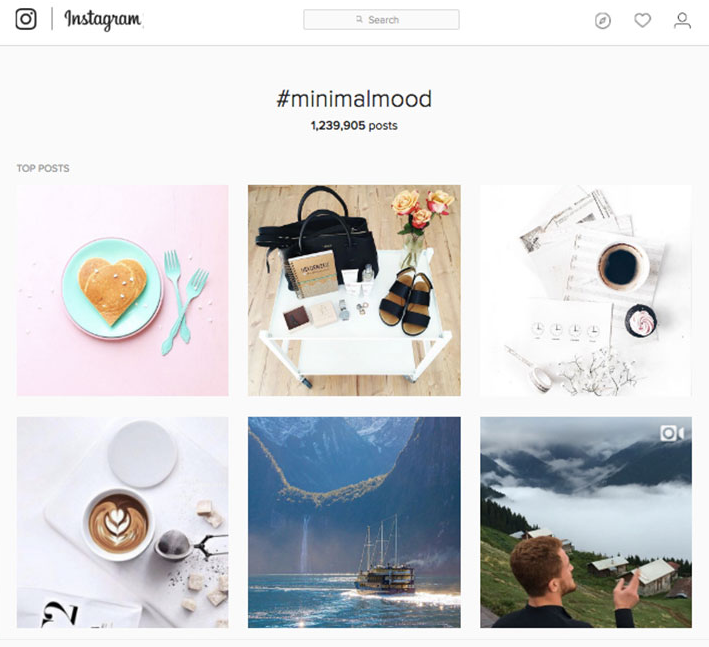Screen dimensions: 709x647
Task: Open the activity heart icon
Action: pos(642,20)
